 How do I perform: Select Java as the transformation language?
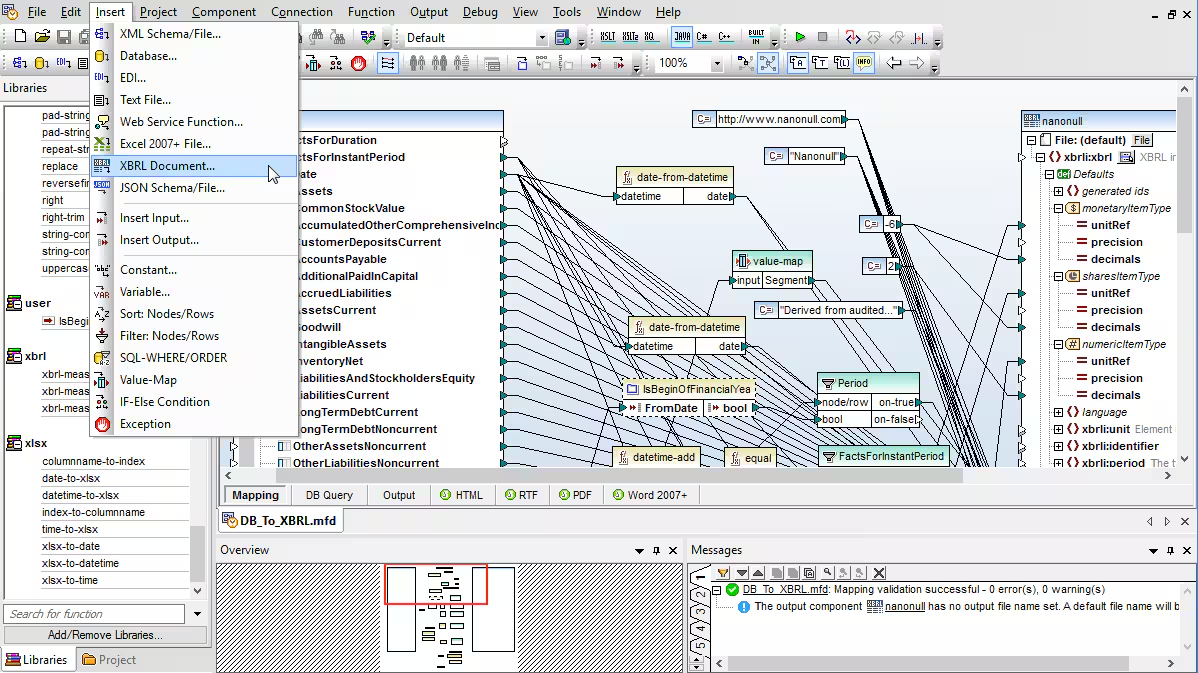[682, 37]
